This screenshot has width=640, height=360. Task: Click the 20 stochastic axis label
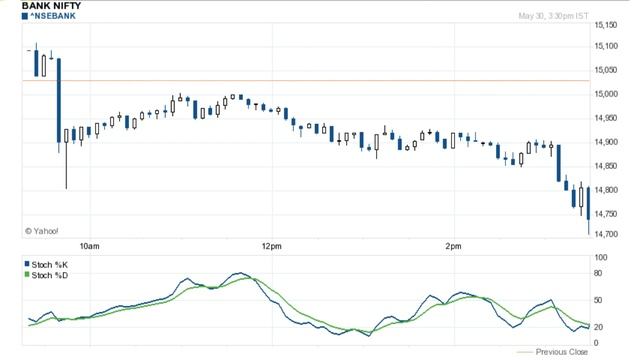598,327
